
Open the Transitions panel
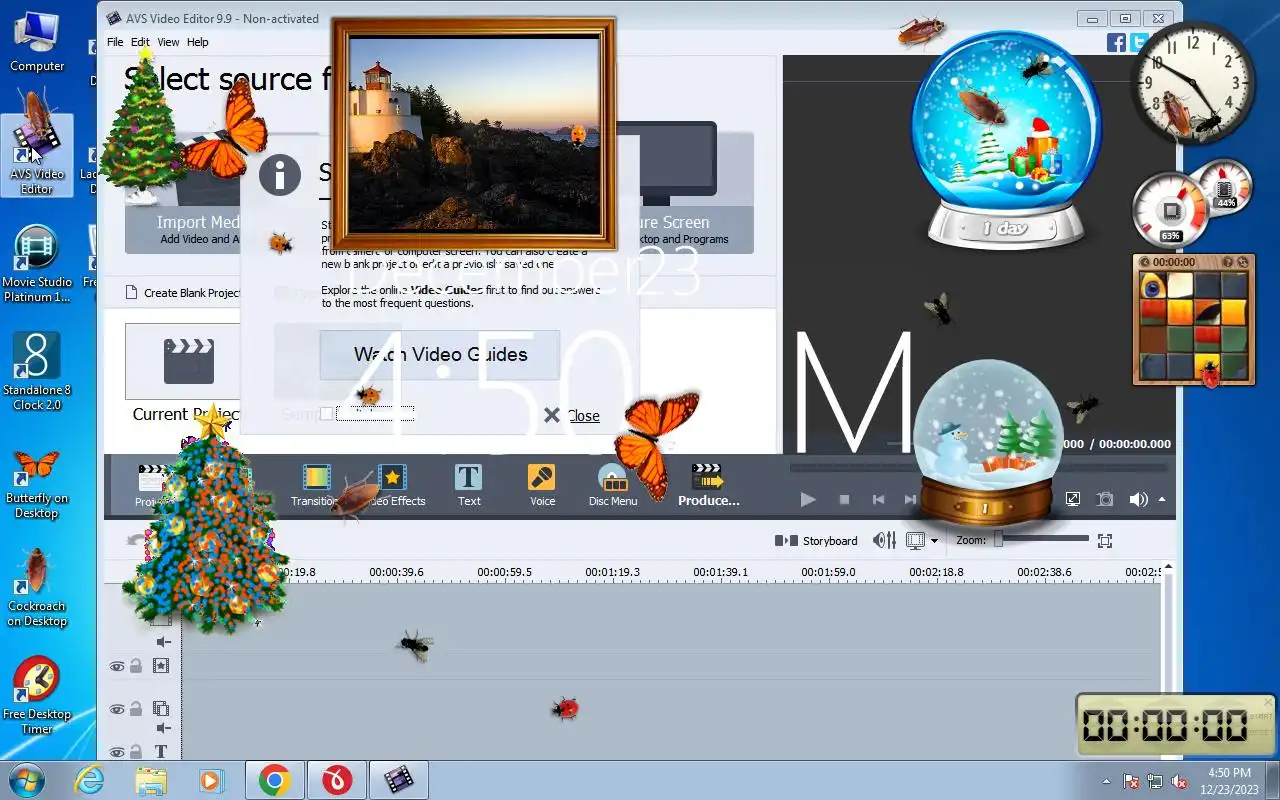[x=316, y=485]
